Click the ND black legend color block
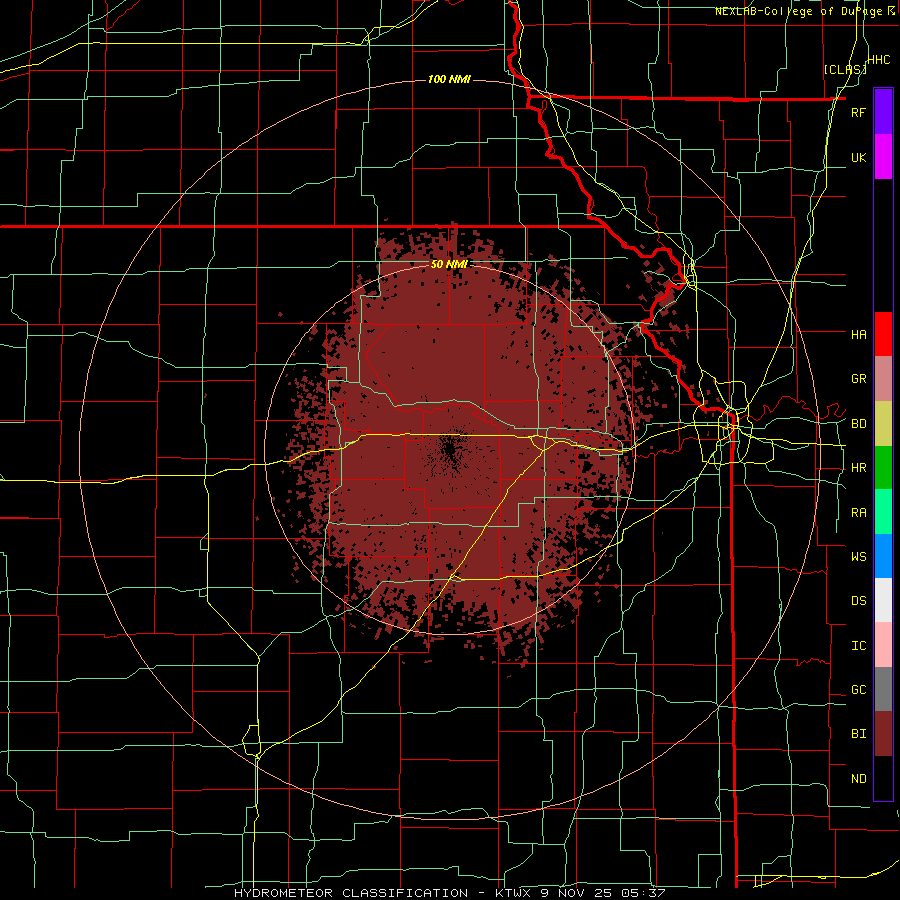 (x=883, y=778)
